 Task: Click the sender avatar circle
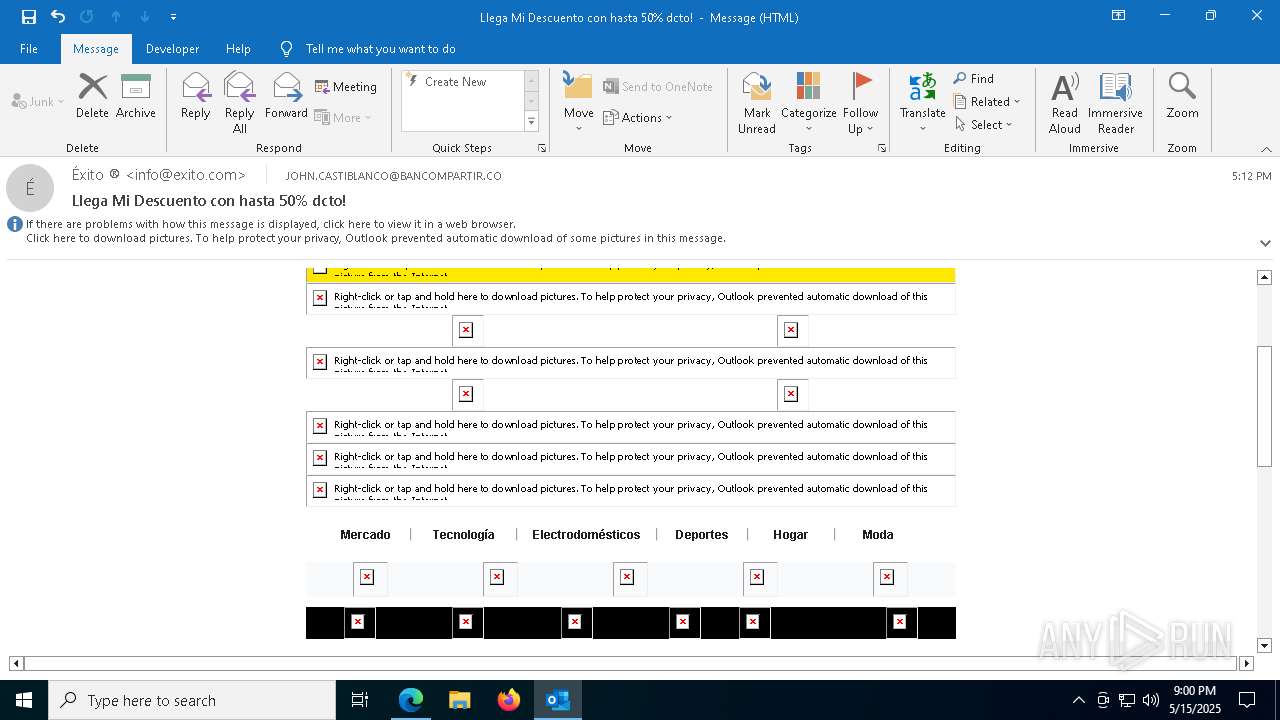[x=30, y=188]
